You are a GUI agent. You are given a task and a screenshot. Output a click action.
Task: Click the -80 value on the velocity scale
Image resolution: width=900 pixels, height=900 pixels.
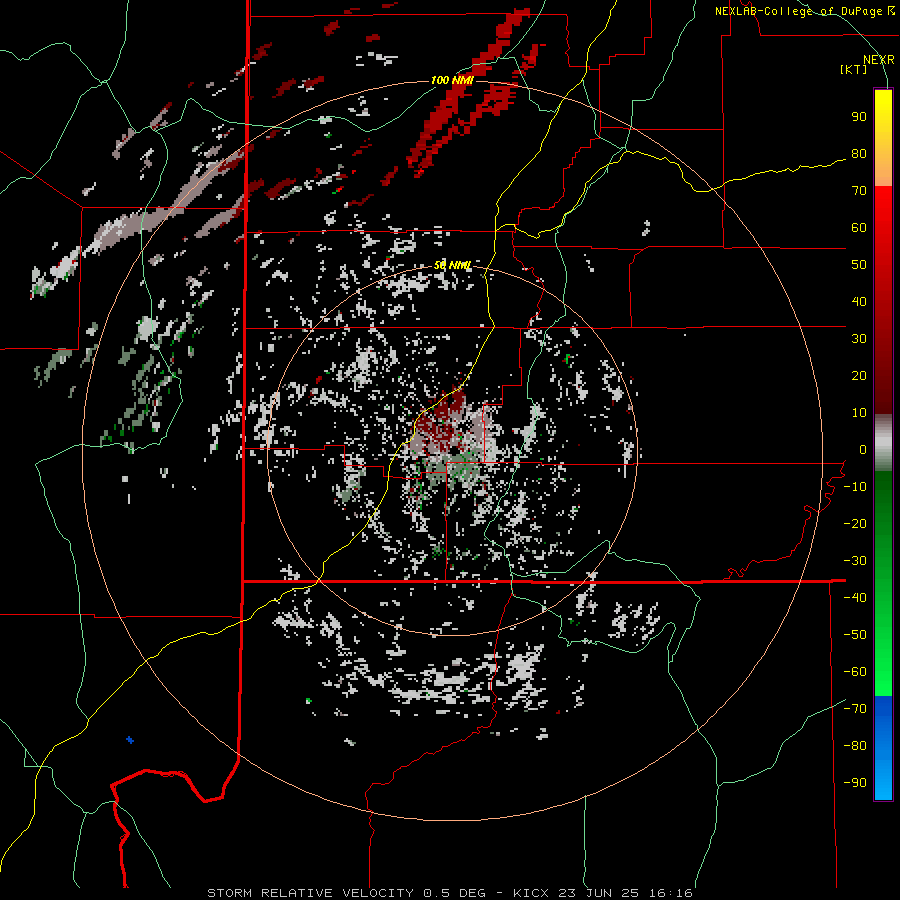pos(855,746)
